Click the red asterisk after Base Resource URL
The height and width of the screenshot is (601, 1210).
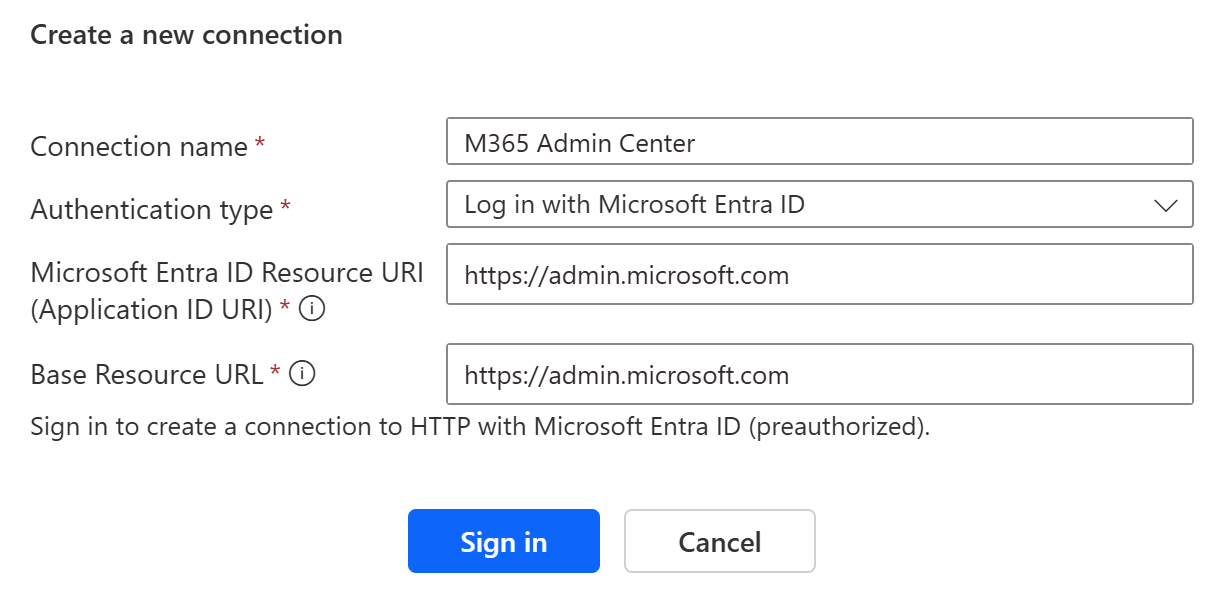(275, 373)
